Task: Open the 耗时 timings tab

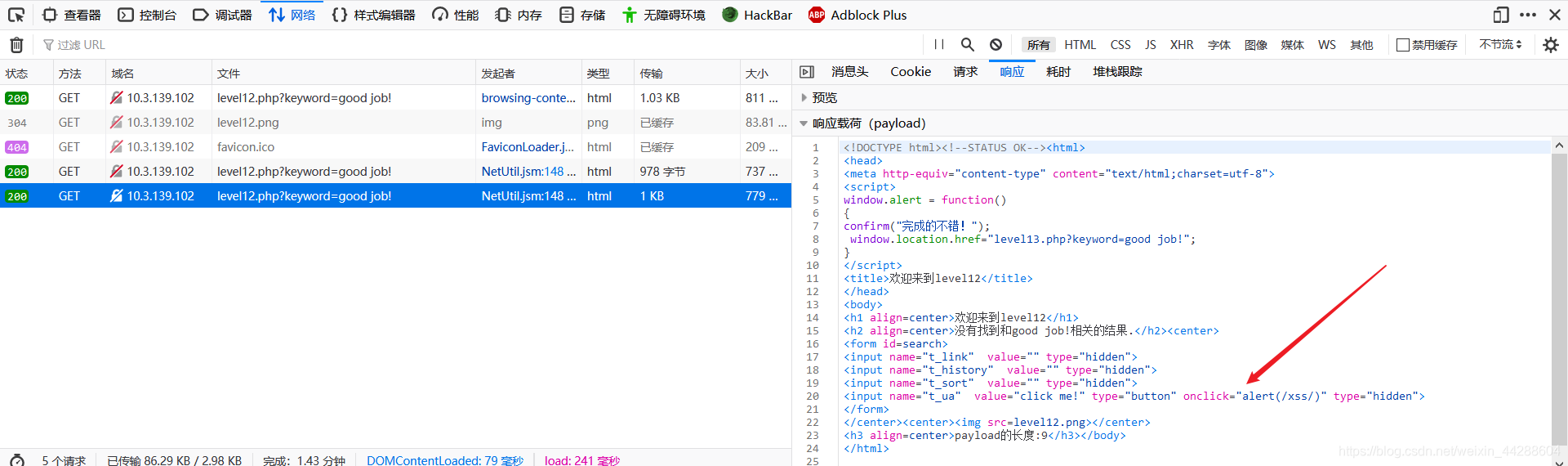Action: coord(1058,72)
